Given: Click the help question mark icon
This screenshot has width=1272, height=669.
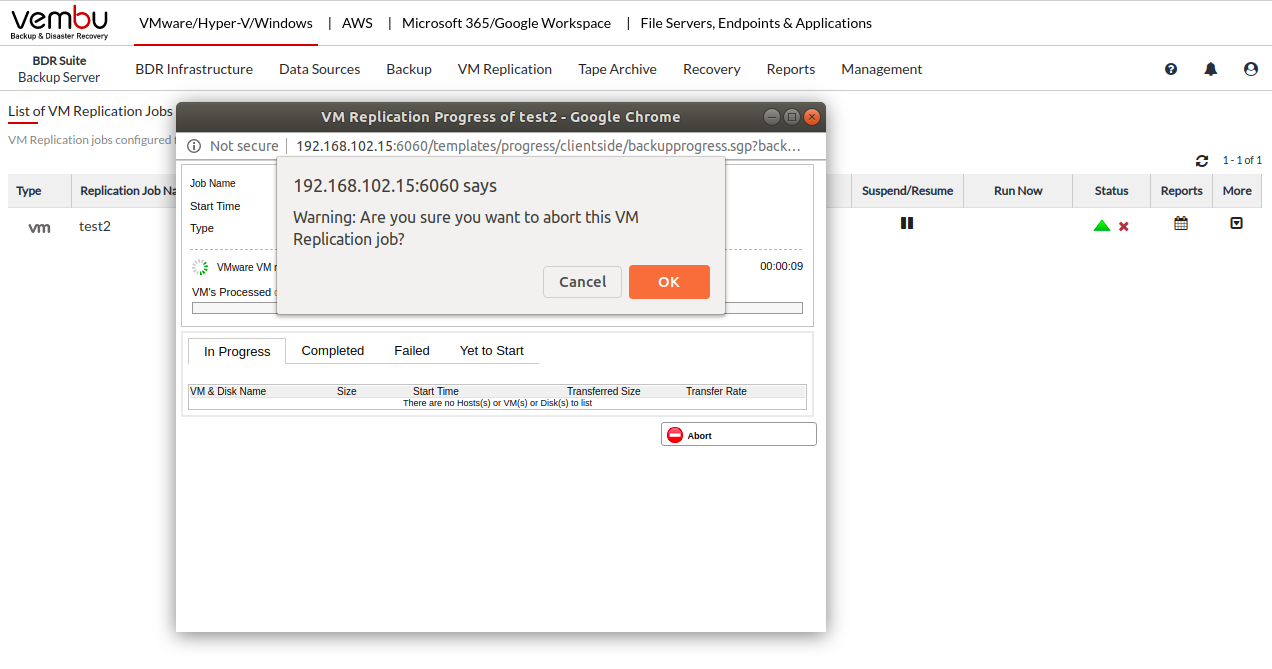Looking at the screenshot, I should [x=1171, y=69].
